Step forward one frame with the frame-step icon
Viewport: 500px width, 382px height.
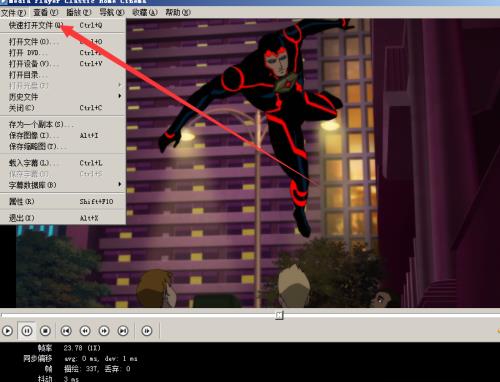click(147, 331)
